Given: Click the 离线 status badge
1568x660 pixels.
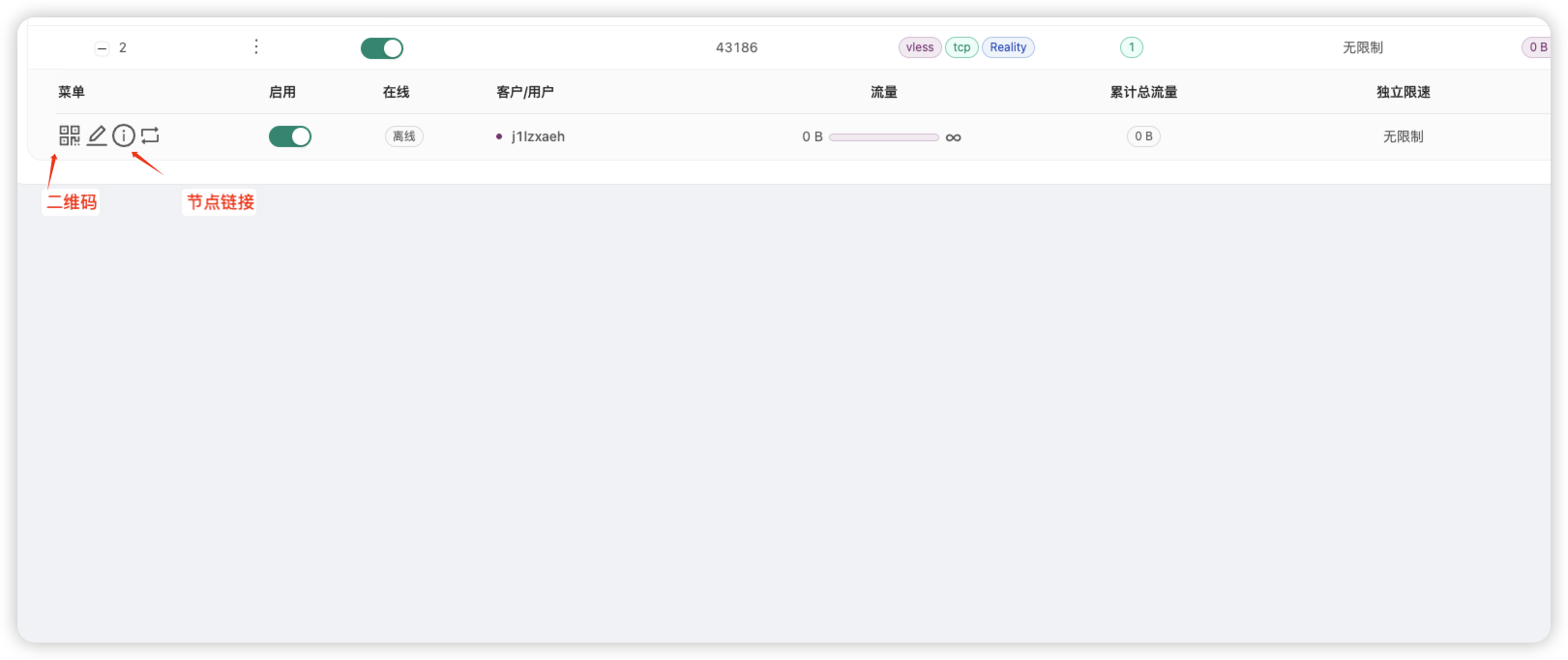Looking at the screenshot, I should coord(403,137).
